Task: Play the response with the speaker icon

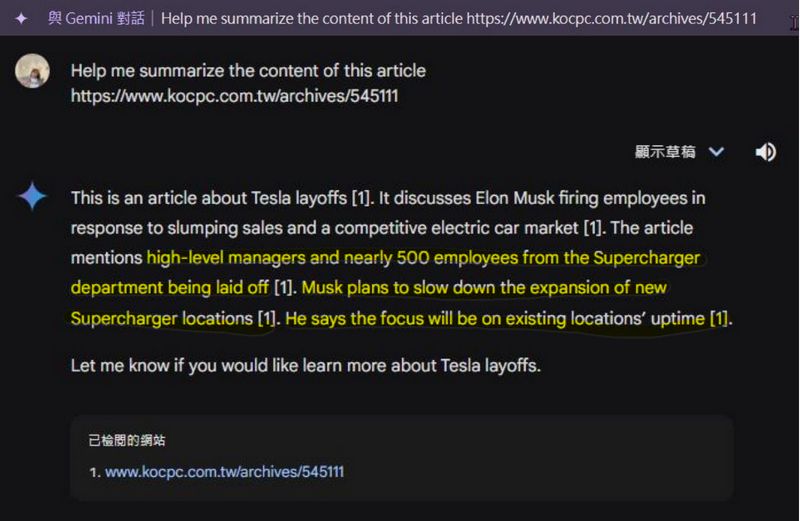Action: [x=765, y=152]
